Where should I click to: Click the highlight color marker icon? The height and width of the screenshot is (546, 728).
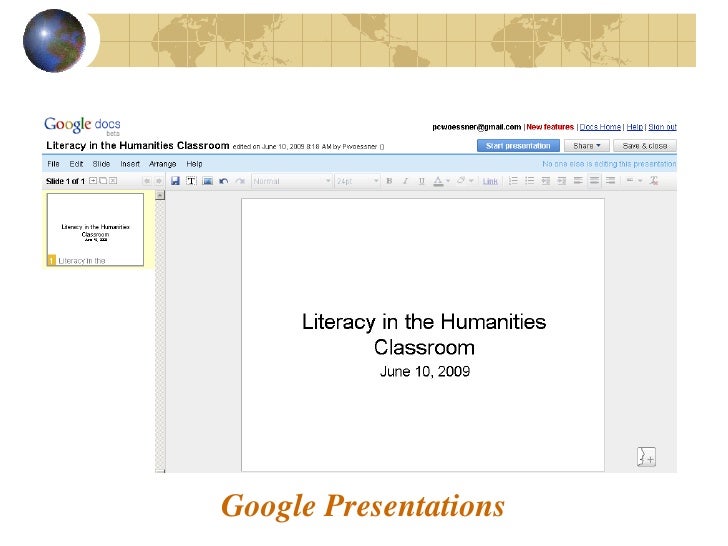pos(461,181)
